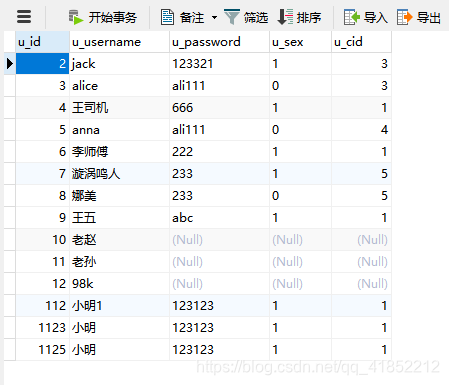The image size is (449, 385).
Task: Open the hamburger menu icon
Action: [24, 17]
